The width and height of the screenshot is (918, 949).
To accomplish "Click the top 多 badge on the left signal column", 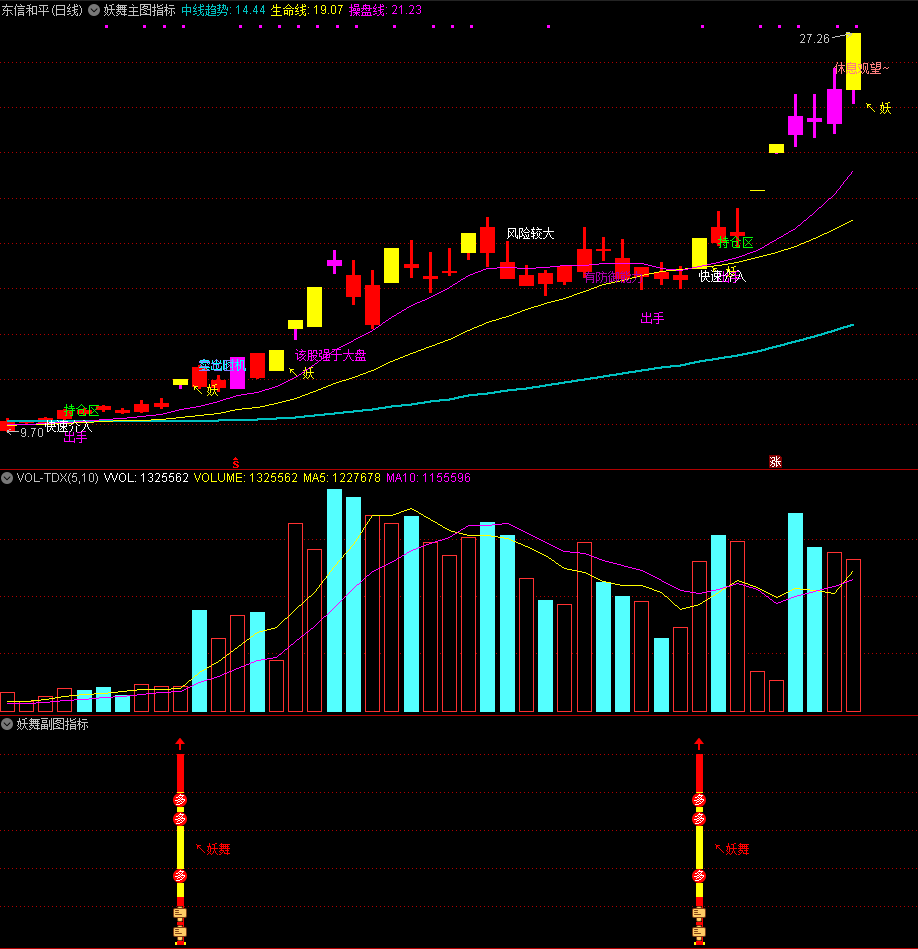I will pos(180,799).
